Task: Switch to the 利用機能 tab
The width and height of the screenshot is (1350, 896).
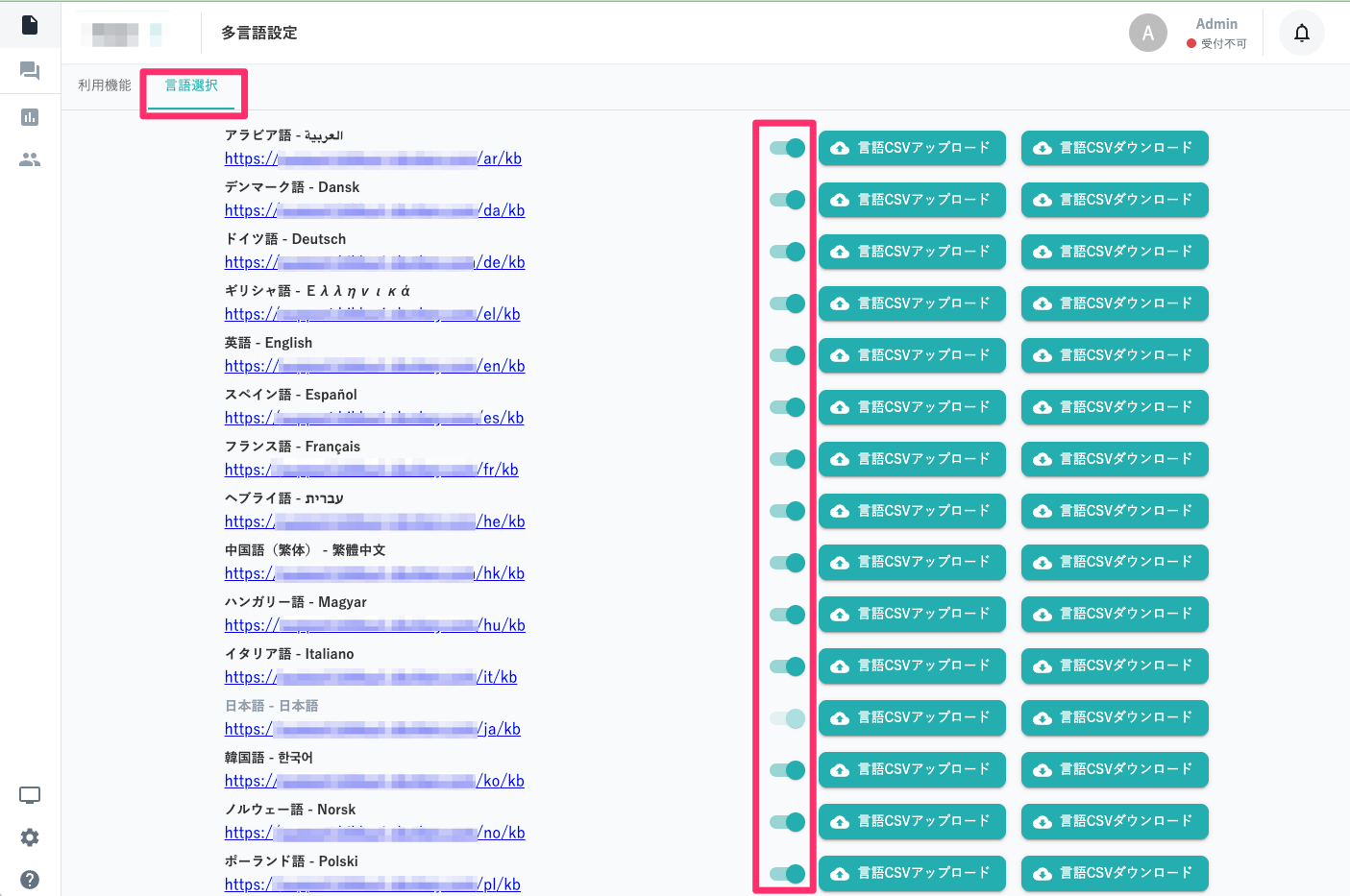Action: coord(105,85)
